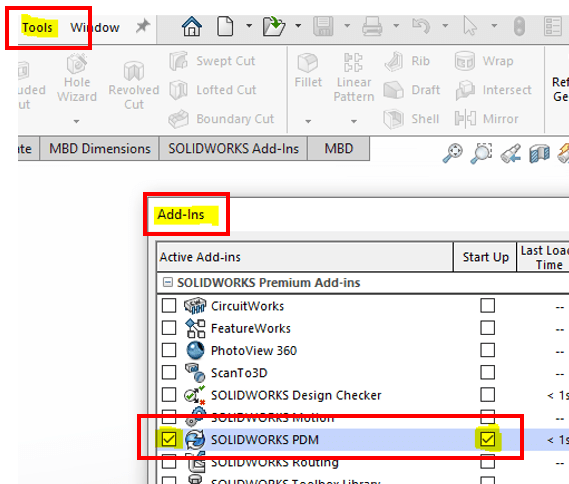Select the Wrap tool
The image size is (569, 484).
click(484, 61)
